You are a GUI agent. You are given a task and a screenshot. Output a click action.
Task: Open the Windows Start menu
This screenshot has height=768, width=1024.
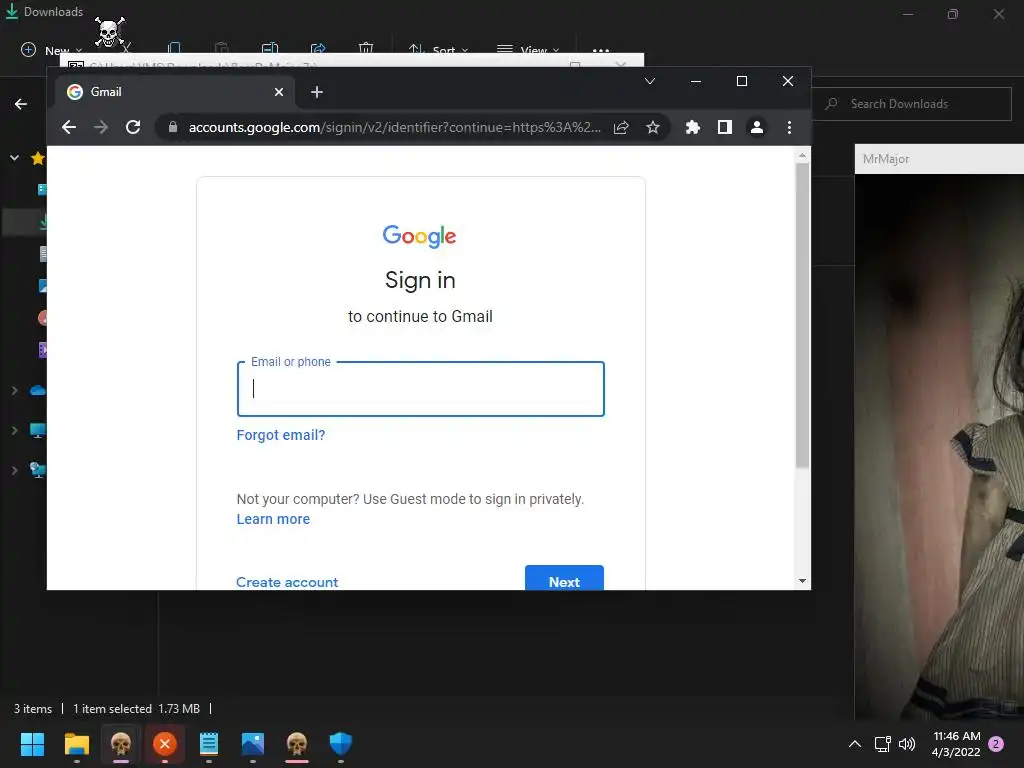tap(32, 744)
